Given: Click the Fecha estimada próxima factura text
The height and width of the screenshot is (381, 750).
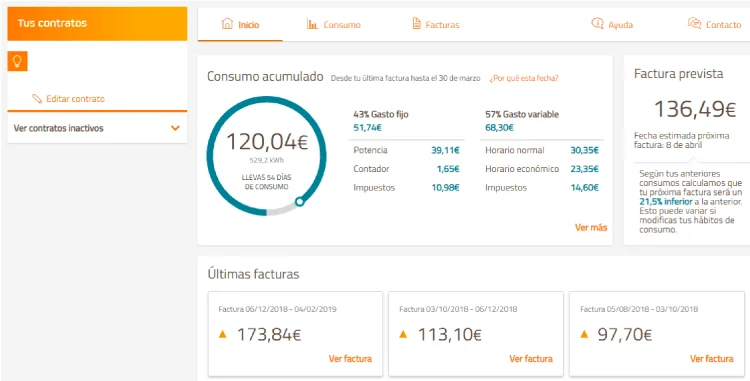Looking at the screenshot, I should [x=682, y=140].
